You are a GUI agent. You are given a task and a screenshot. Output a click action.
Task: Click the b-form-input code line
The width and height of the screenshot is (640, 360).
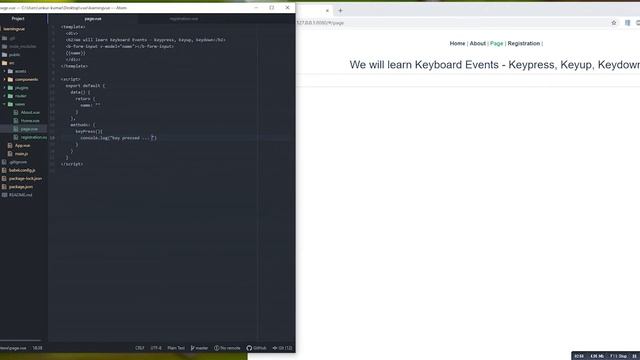[x=120, y=47]
